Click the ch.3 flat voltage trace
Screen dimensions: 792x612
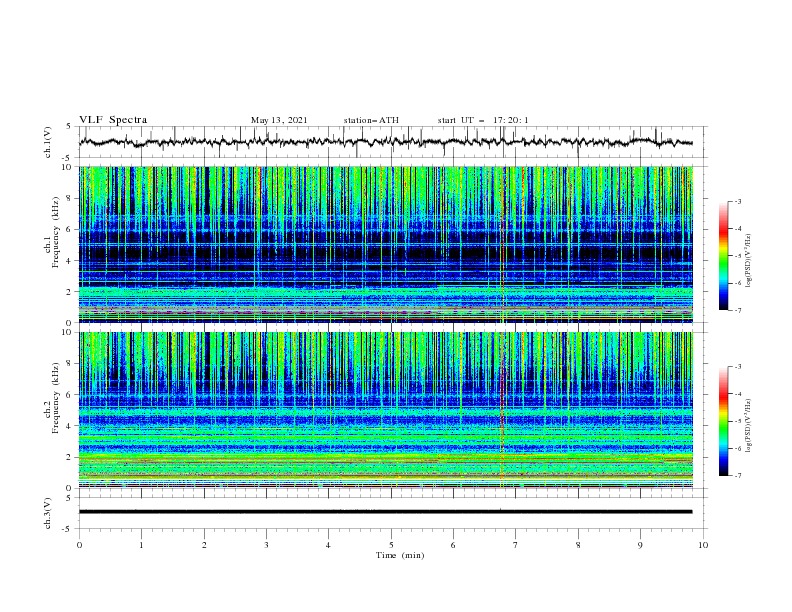pyautogui.click(x=385, y=512)
